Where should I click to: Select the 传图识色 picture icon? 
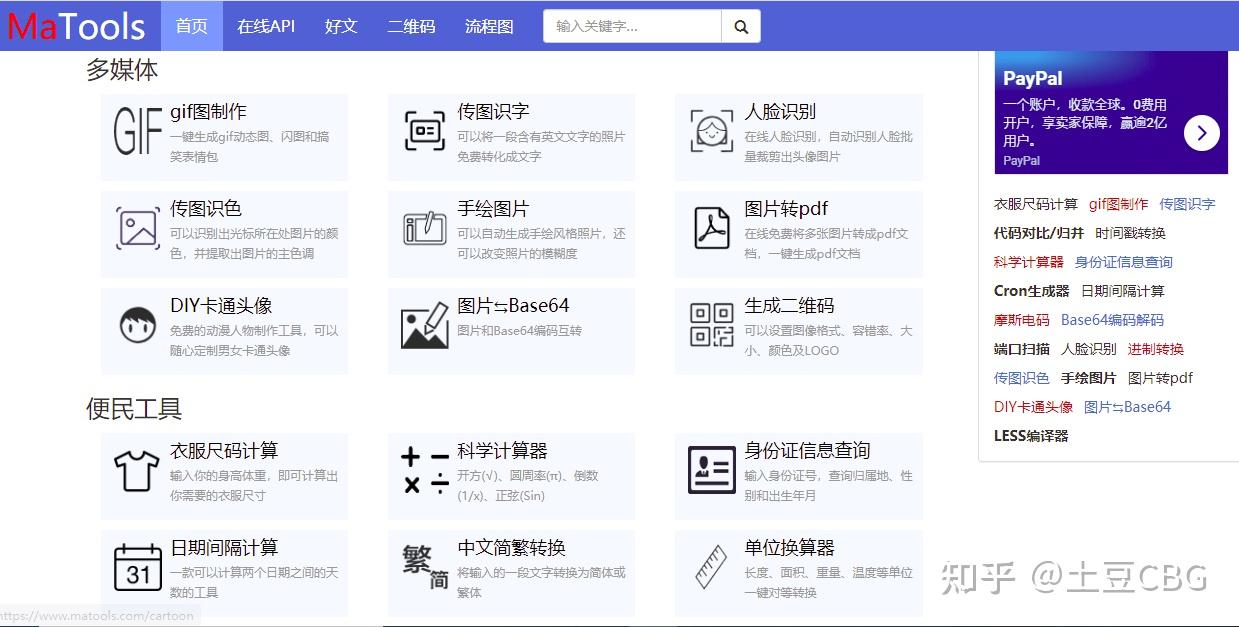point(138,227)
